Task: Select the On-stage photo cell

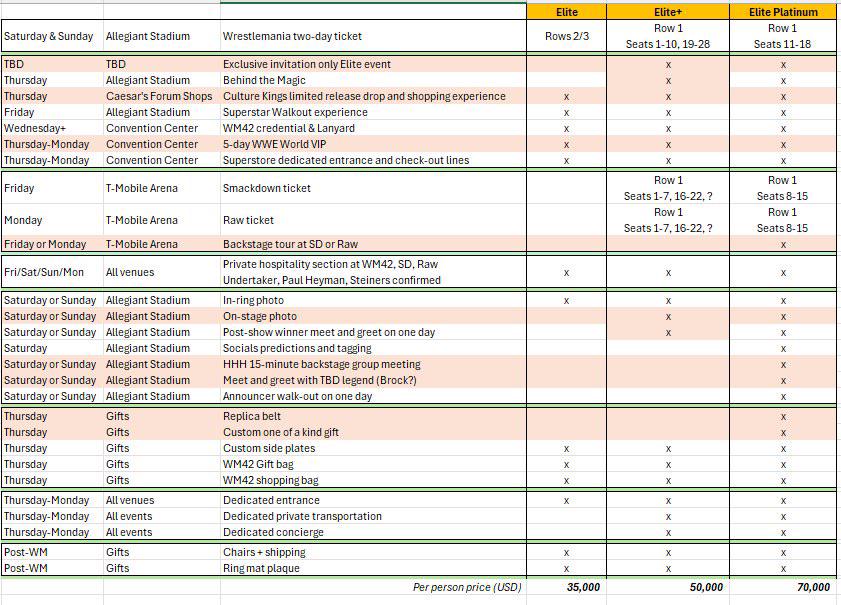Action: click(373, 316)
